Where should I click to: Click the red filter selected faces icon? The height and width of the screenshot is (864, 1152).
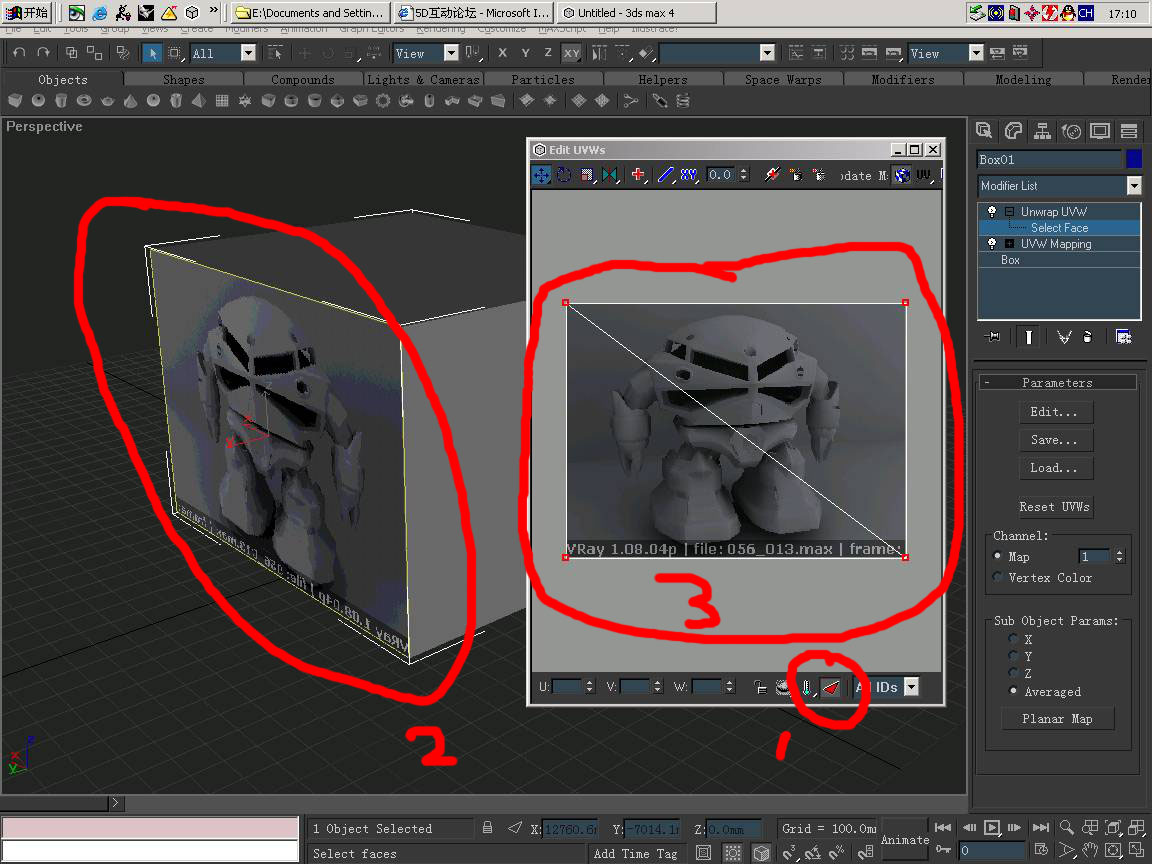(x=831, y=688)
